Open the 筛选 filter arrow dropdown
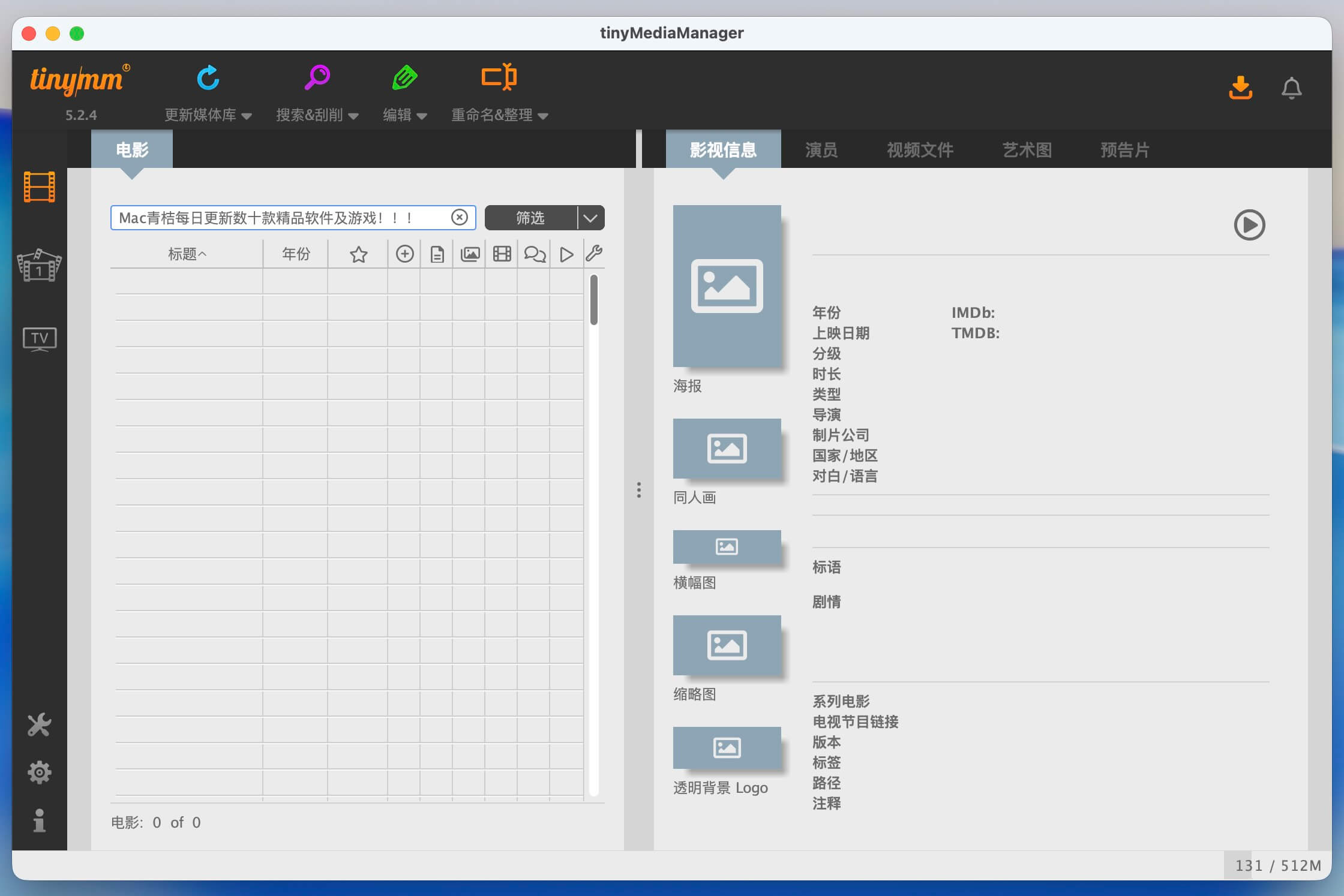This screenshot has width=1344, height=896. click(x=591, y=218)
